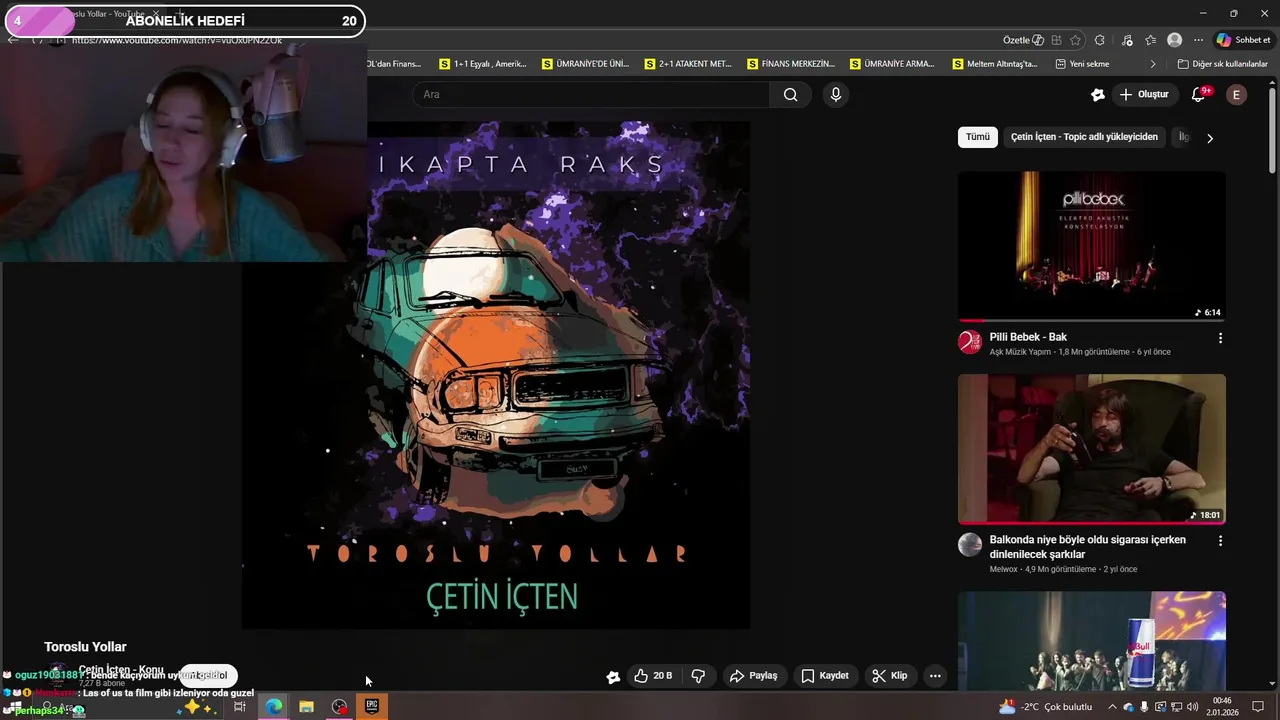This screenshot has width=1280, height=720.
Task: Open the account avatar 'E' menu
Action: [x=1237, y=95]
